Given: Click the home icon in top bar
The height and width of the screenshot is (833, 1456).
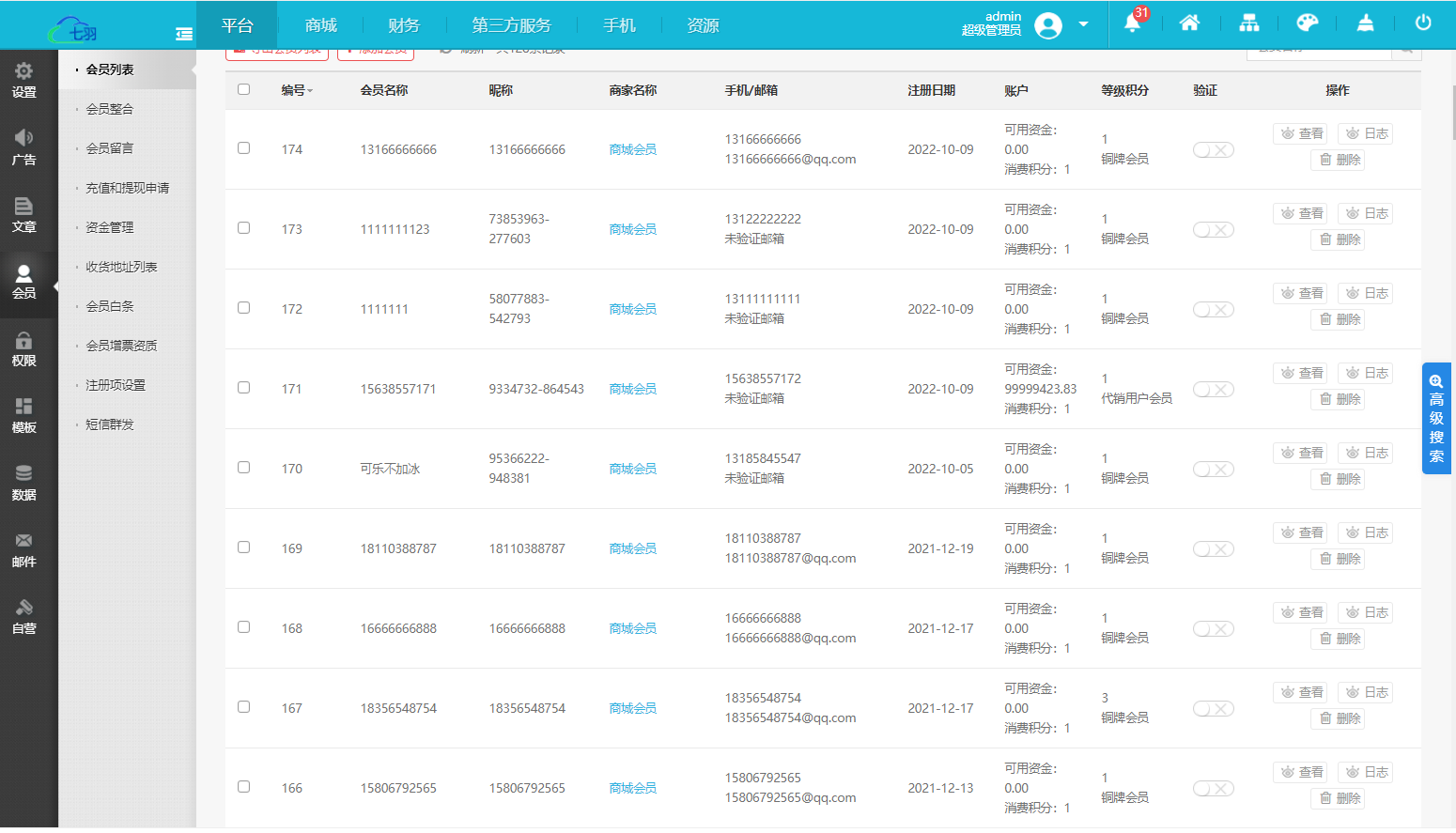Looking at the screenshot, I should point(1189,23).
